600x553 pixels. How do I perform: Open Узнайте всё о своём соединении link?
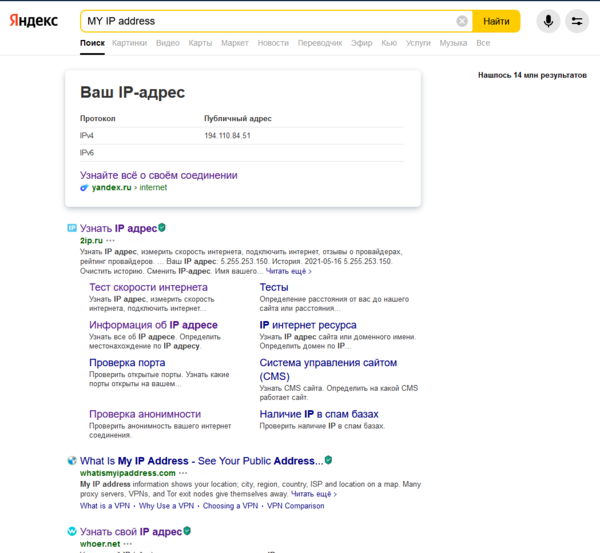158,175
